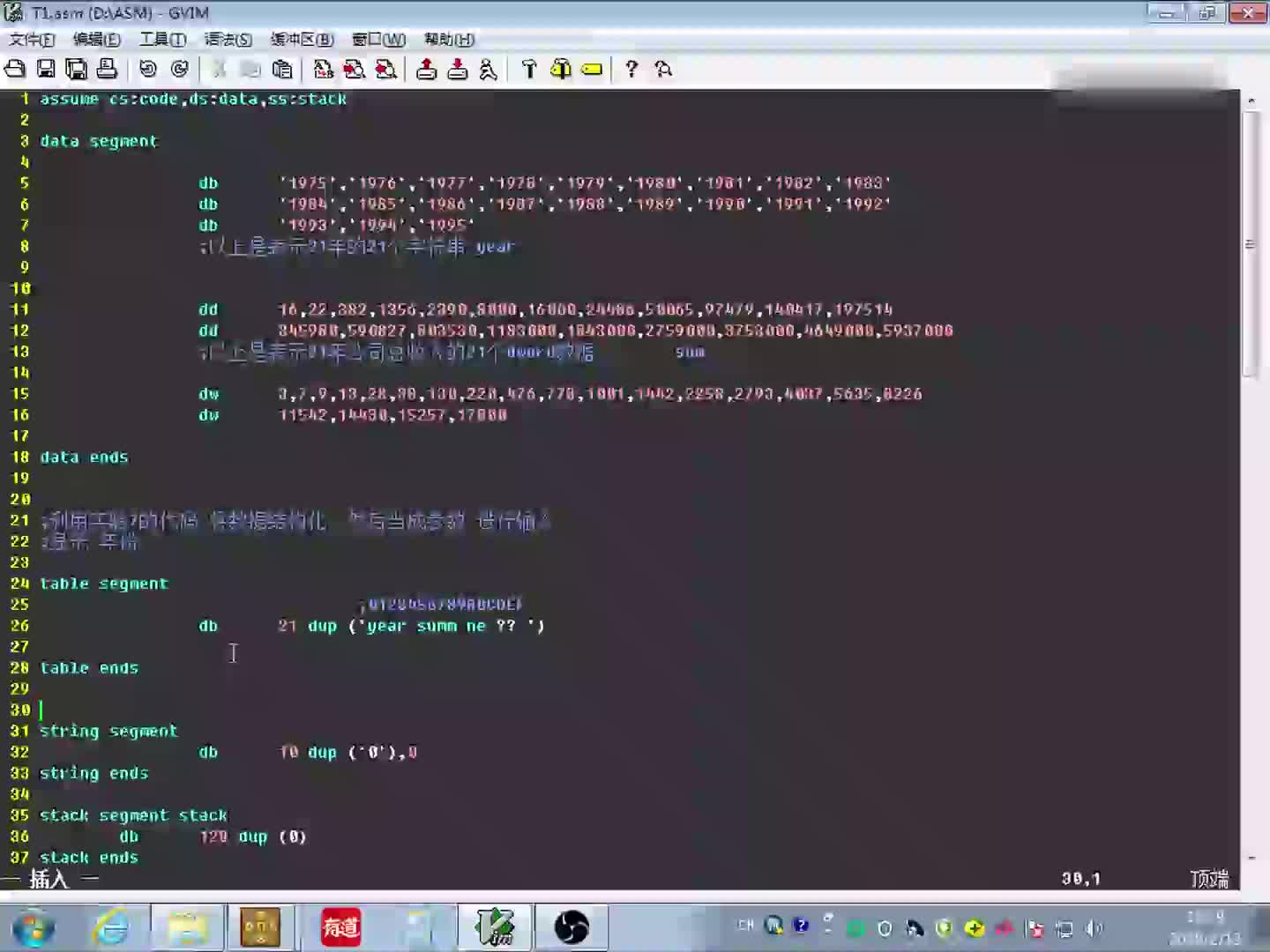Click the greyed-out Cut scissors icon
This screenshot has width=1270, height=952.
(x=220, y=69)
